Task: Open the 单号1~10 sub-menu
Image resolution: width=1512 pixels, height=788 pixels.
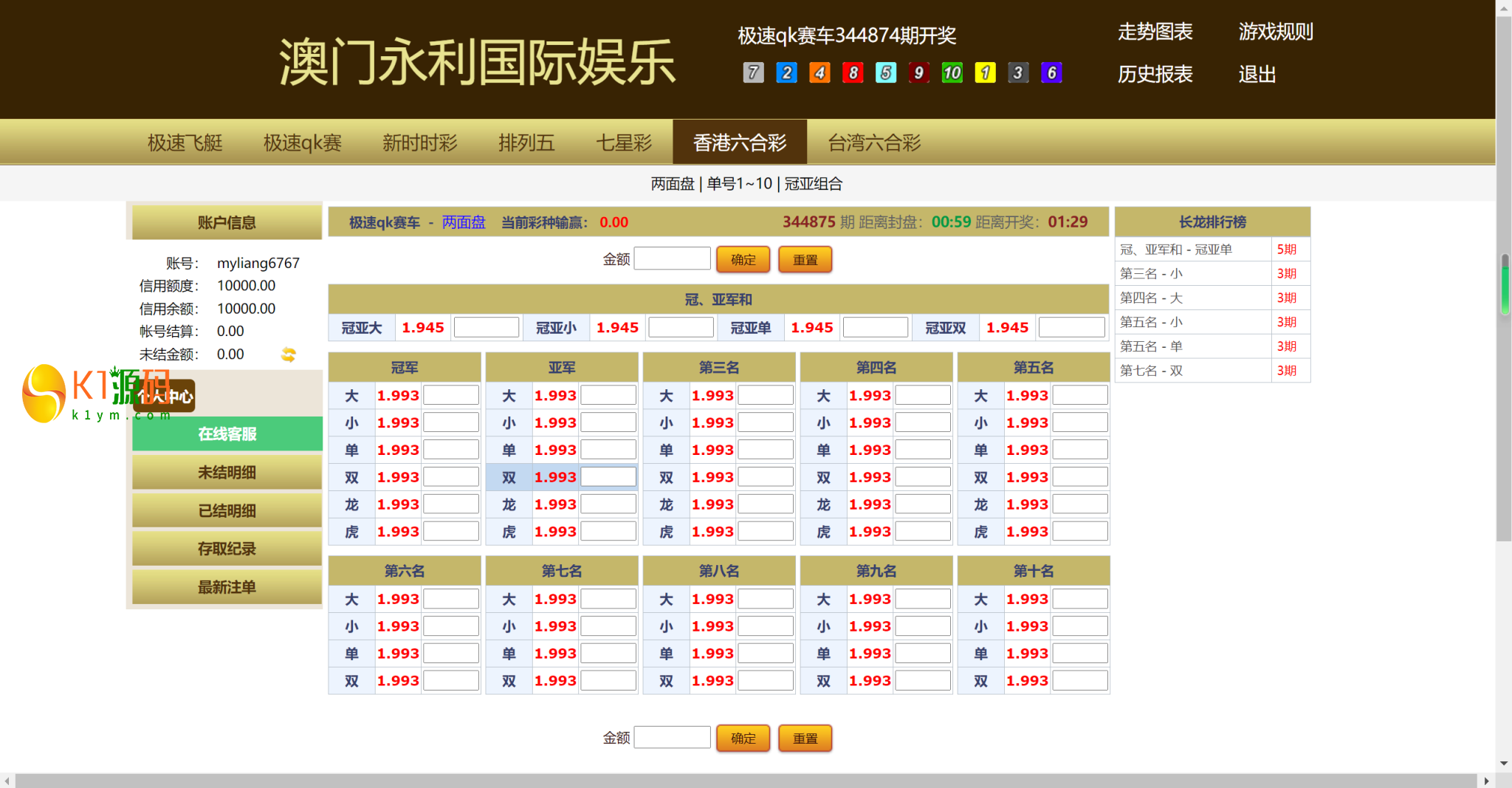Action: [740, 184]
